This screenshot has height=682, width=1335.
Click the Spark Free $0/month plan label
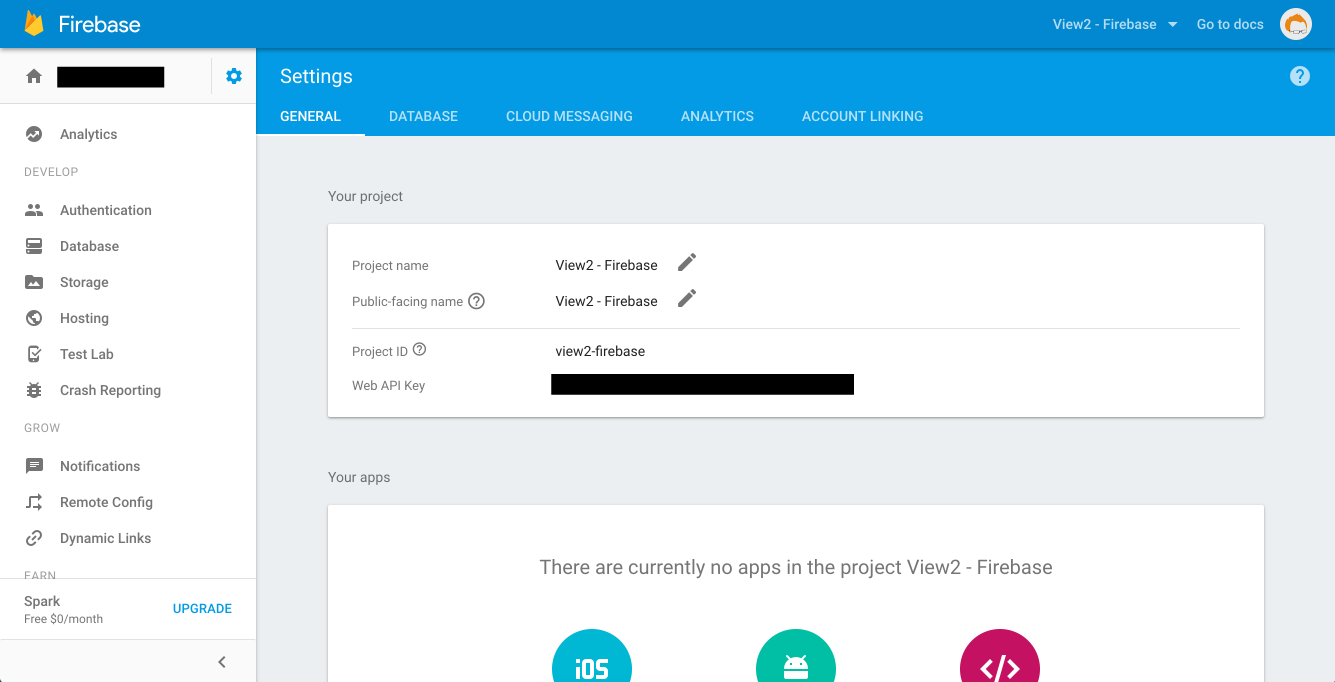[63, 609]
